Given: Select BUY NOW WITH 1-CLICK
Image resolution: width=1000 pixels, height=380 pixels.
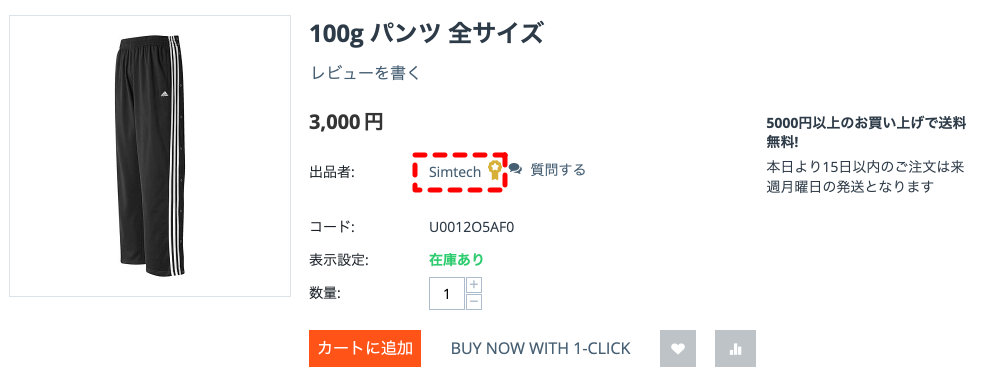Looking at the screenshot, I should [540, 349].
